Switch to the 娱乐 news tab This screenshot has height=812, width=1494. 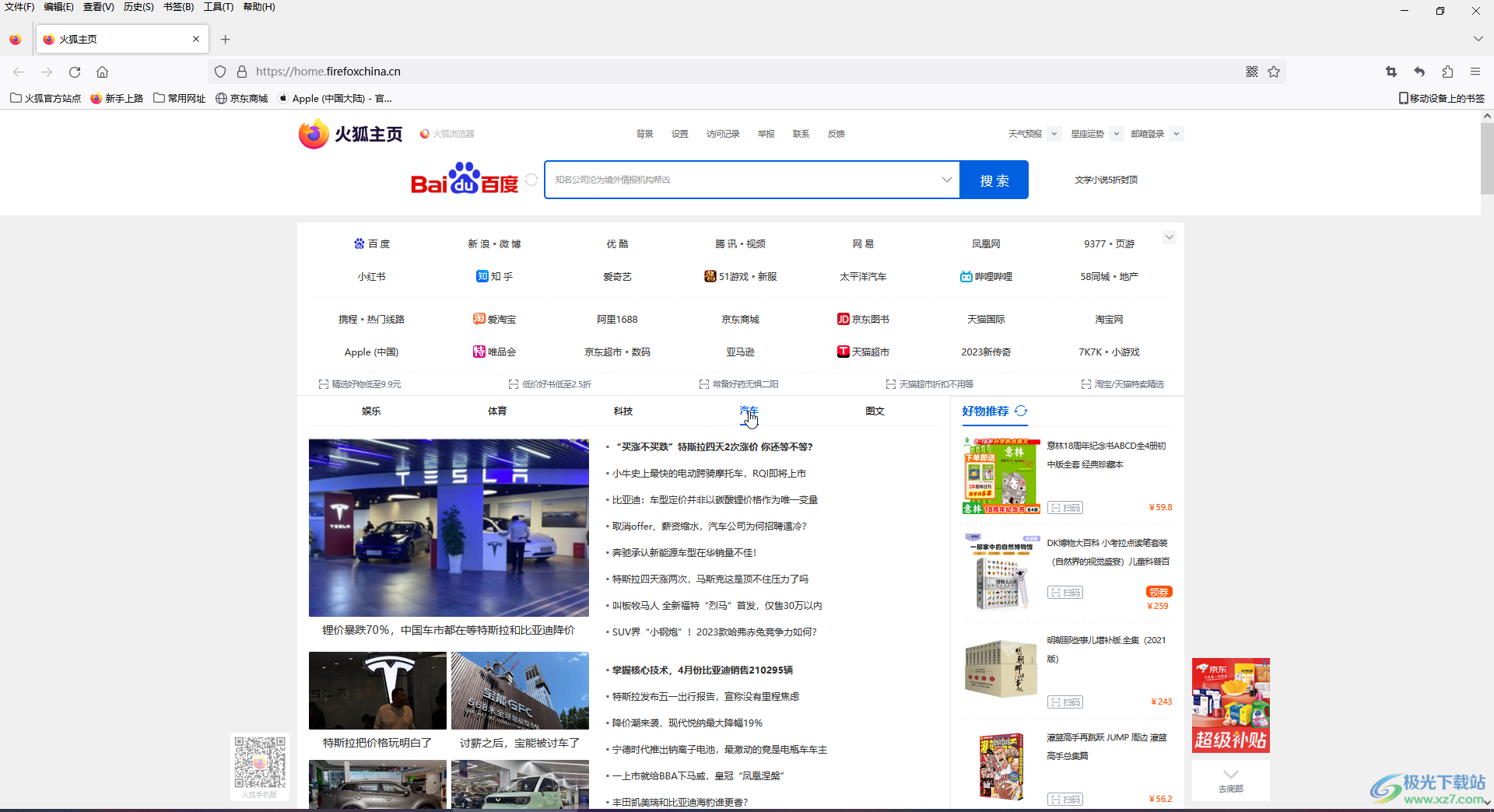[x=371, y=411]
